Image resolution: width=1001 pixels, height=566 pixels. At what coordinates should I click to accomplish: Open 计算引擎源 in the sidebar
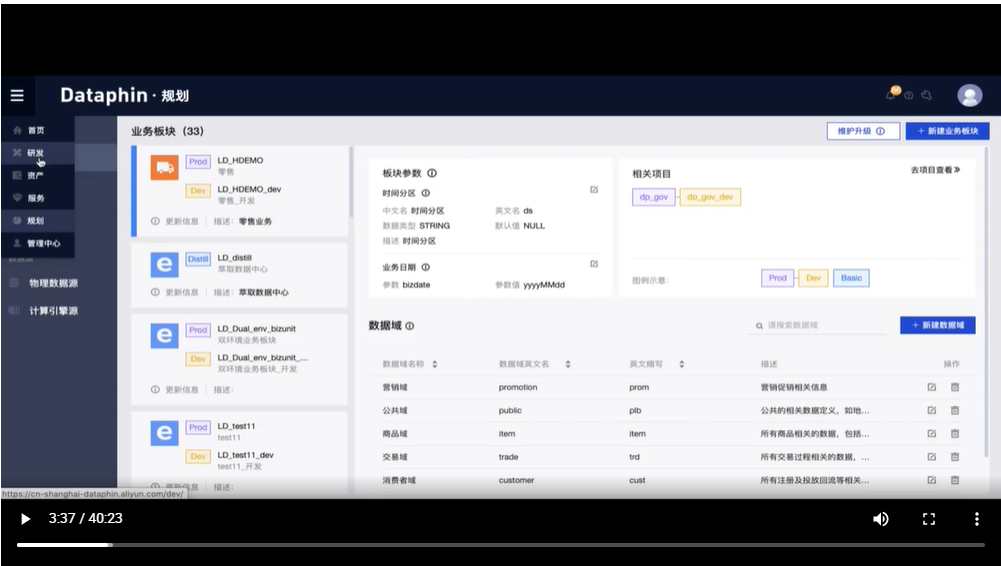click(x=54, y=311)
